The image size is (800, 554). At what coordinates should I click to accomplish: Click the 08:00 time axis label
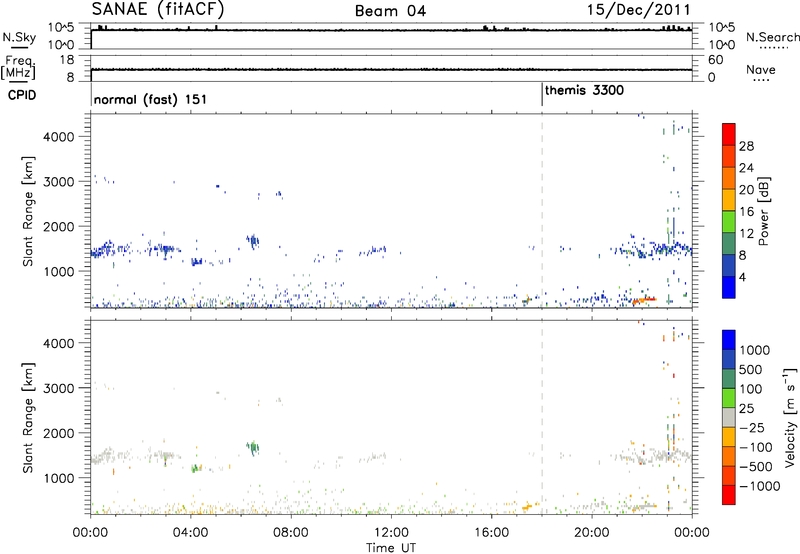coord(291,532)
